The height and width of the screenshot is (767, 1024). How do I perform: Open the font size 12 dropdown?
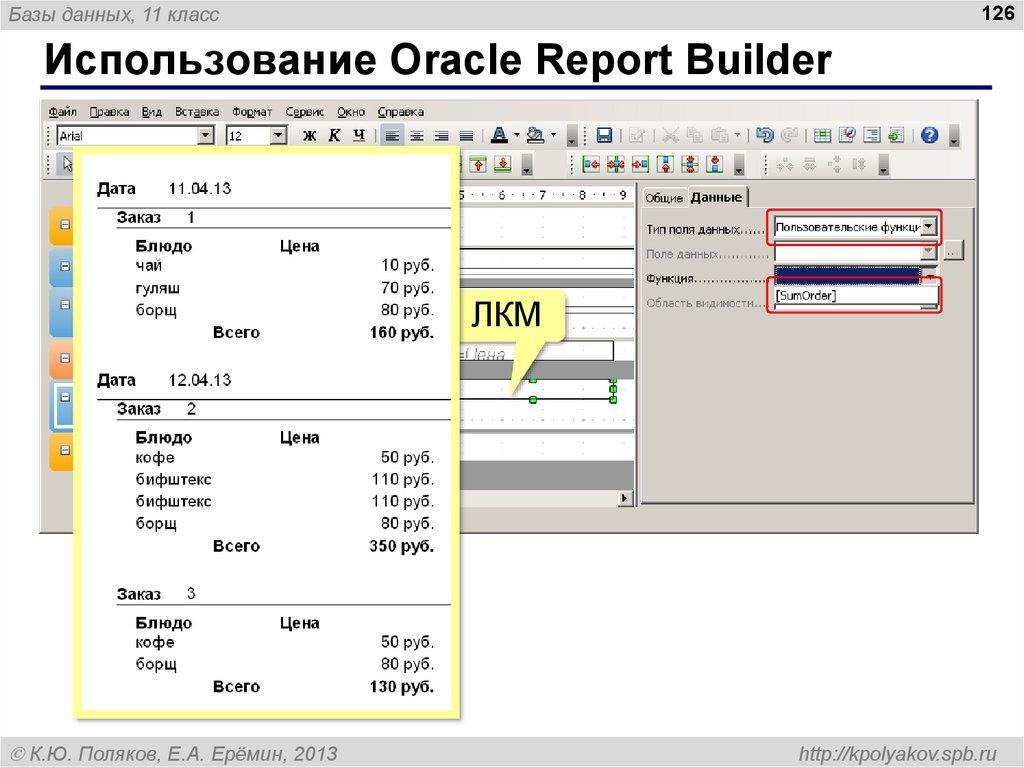(278, 135)
